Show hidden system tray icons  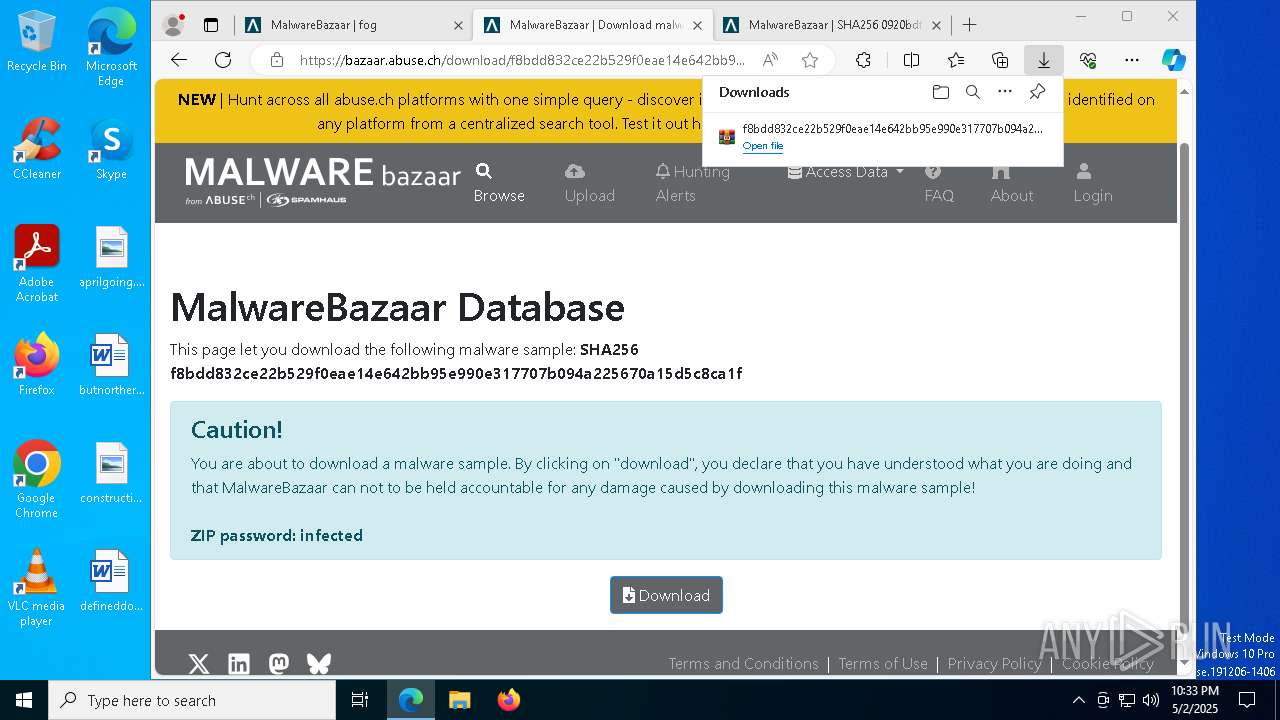[x=1078, y=700]
